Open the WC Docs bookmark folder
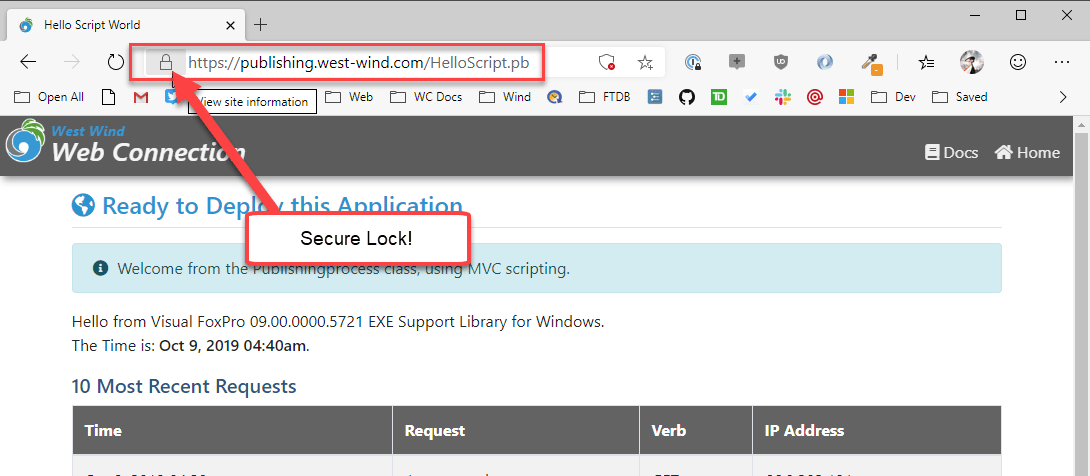This screenshot has height=476, width=1090. pyautogui.click(x=426, y=97)
